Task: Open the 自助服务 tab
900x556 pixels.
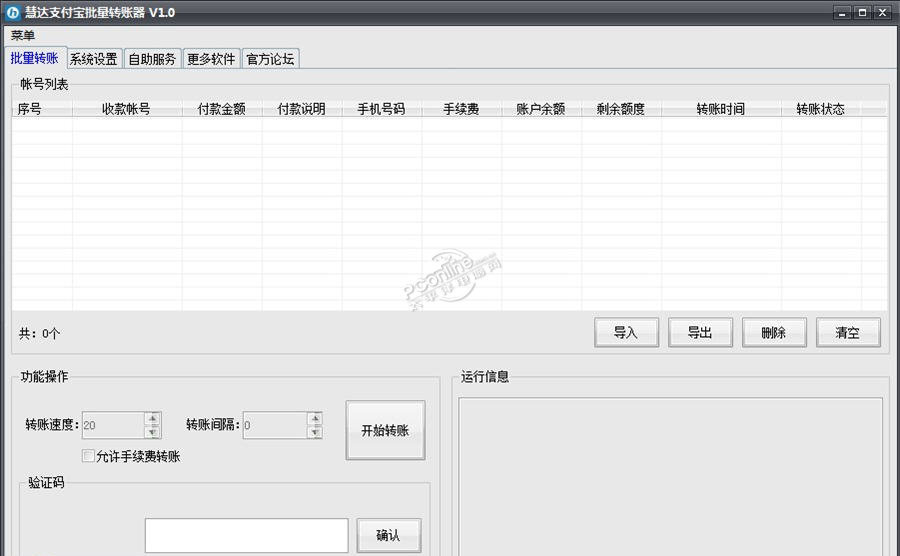Action: coord(152,59)
